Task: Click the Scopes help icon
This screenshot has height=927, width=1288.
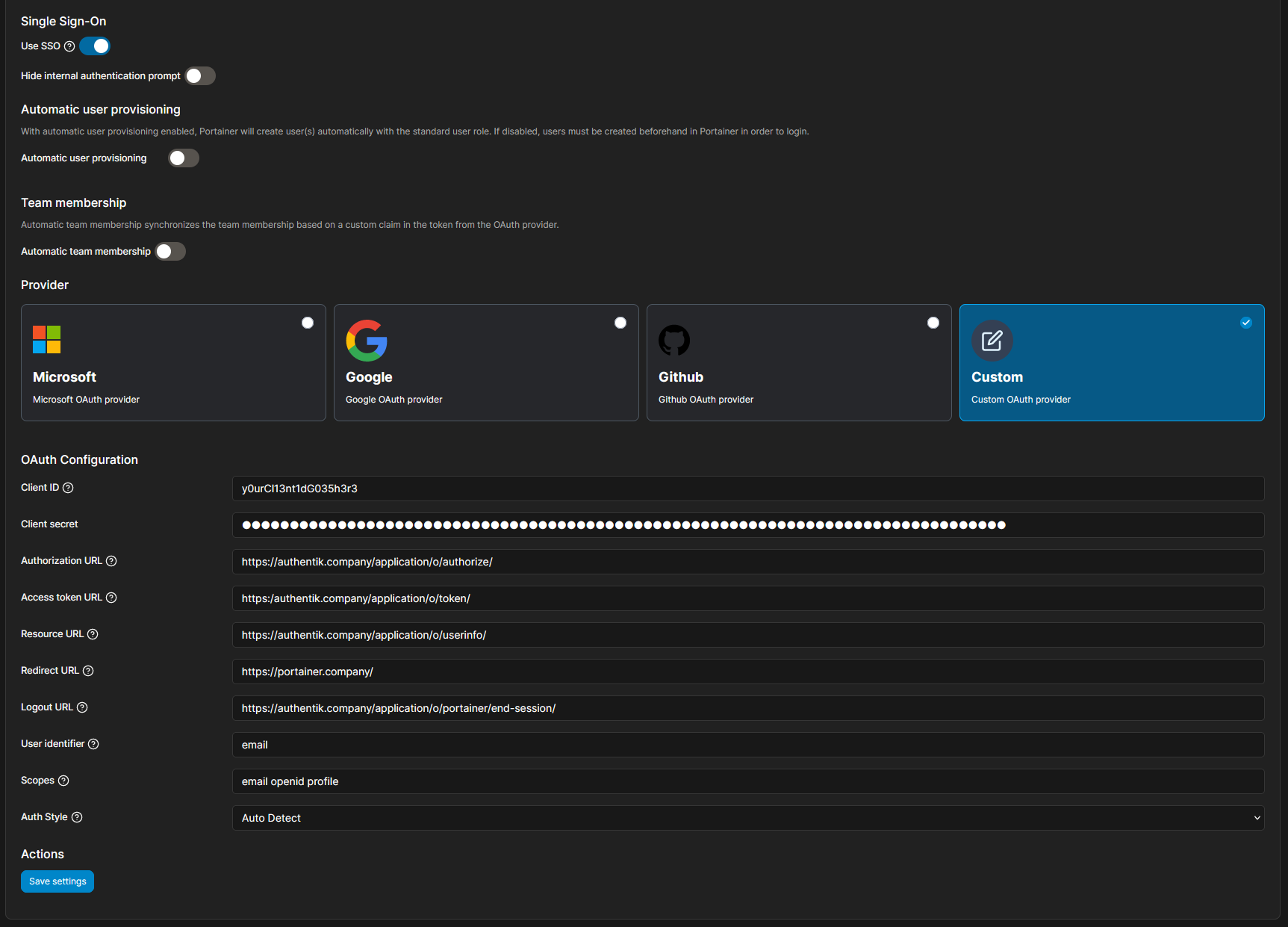Action: (x=63, y=781)
